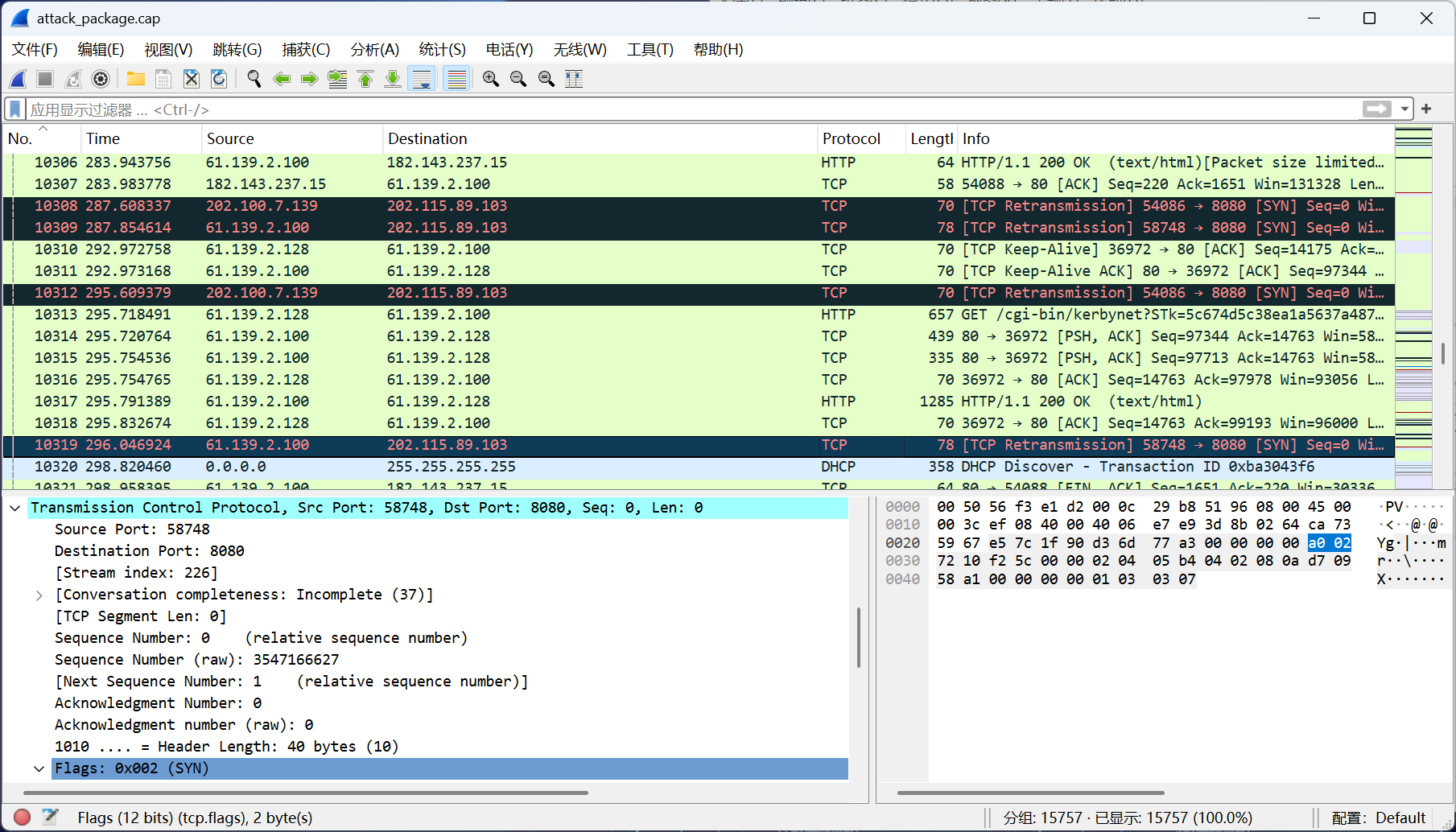
Task: Open capture options gear icon
Action: click(101, 79)
